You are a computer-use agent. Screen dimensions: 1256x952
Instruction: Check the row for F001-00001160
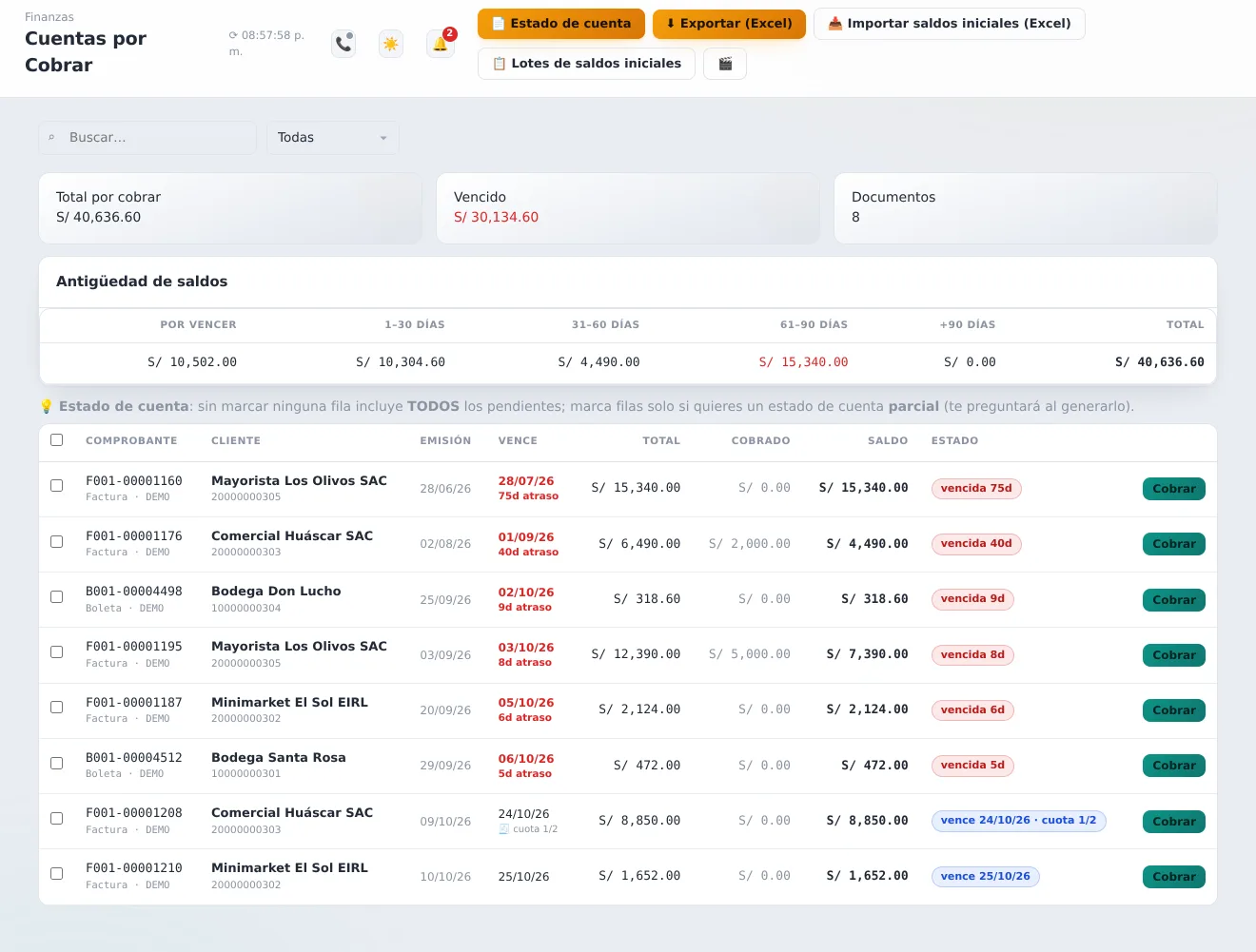[57, 486]
